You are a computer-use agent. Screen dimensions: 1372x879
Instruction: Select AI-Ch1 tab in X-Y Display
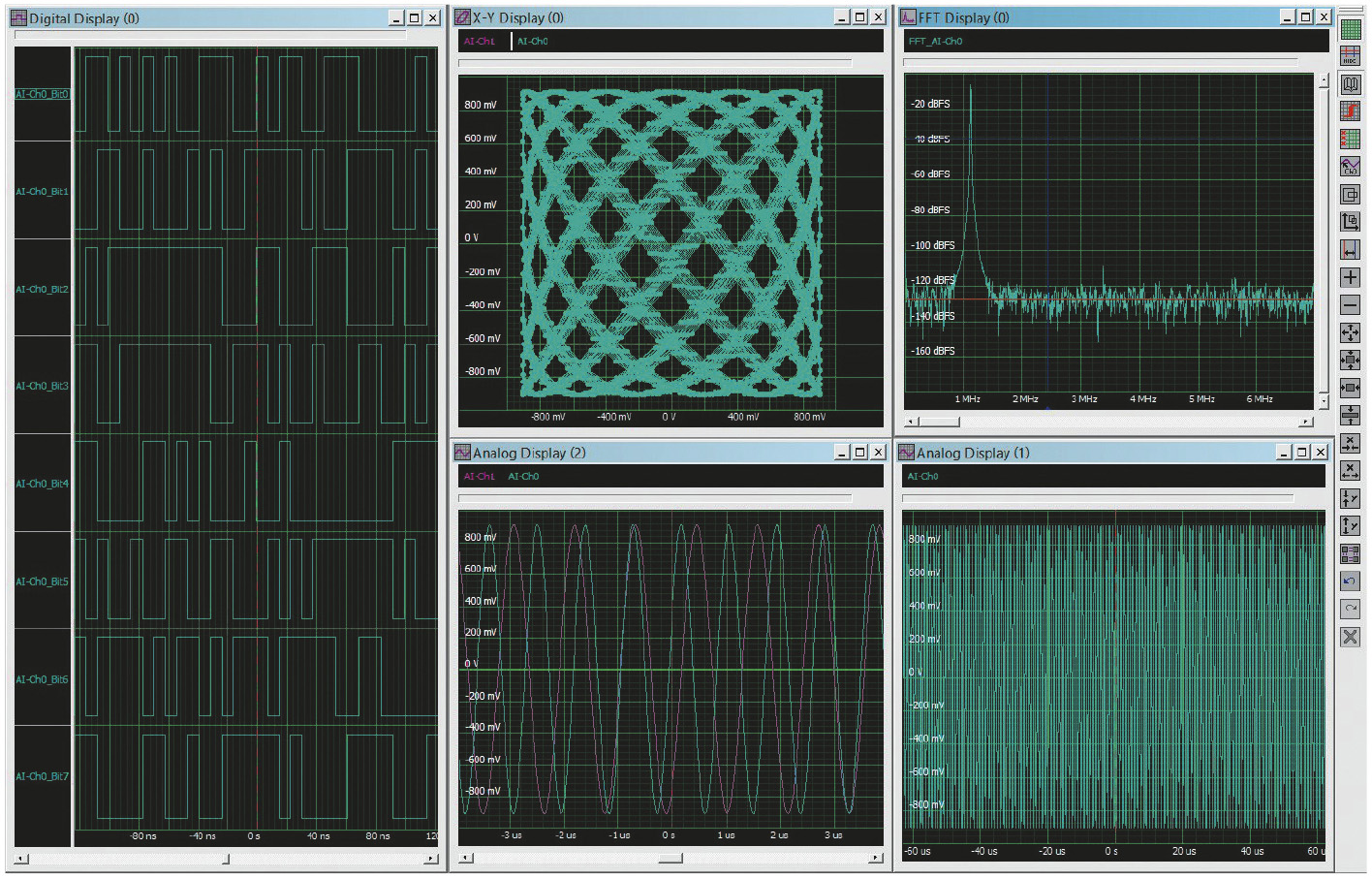point(480,41)
